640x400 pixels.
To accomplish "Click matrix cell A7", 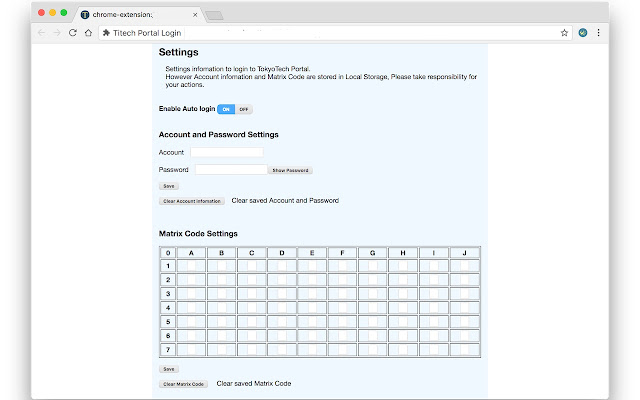I will coord(191,350).
